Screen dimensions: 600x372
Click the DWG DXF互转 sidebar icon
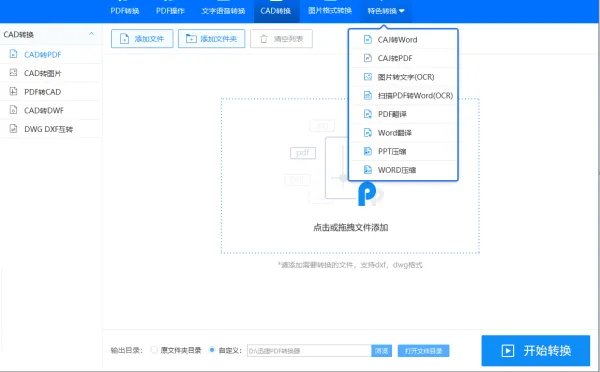pyautogui.click(x=13, y=129)
